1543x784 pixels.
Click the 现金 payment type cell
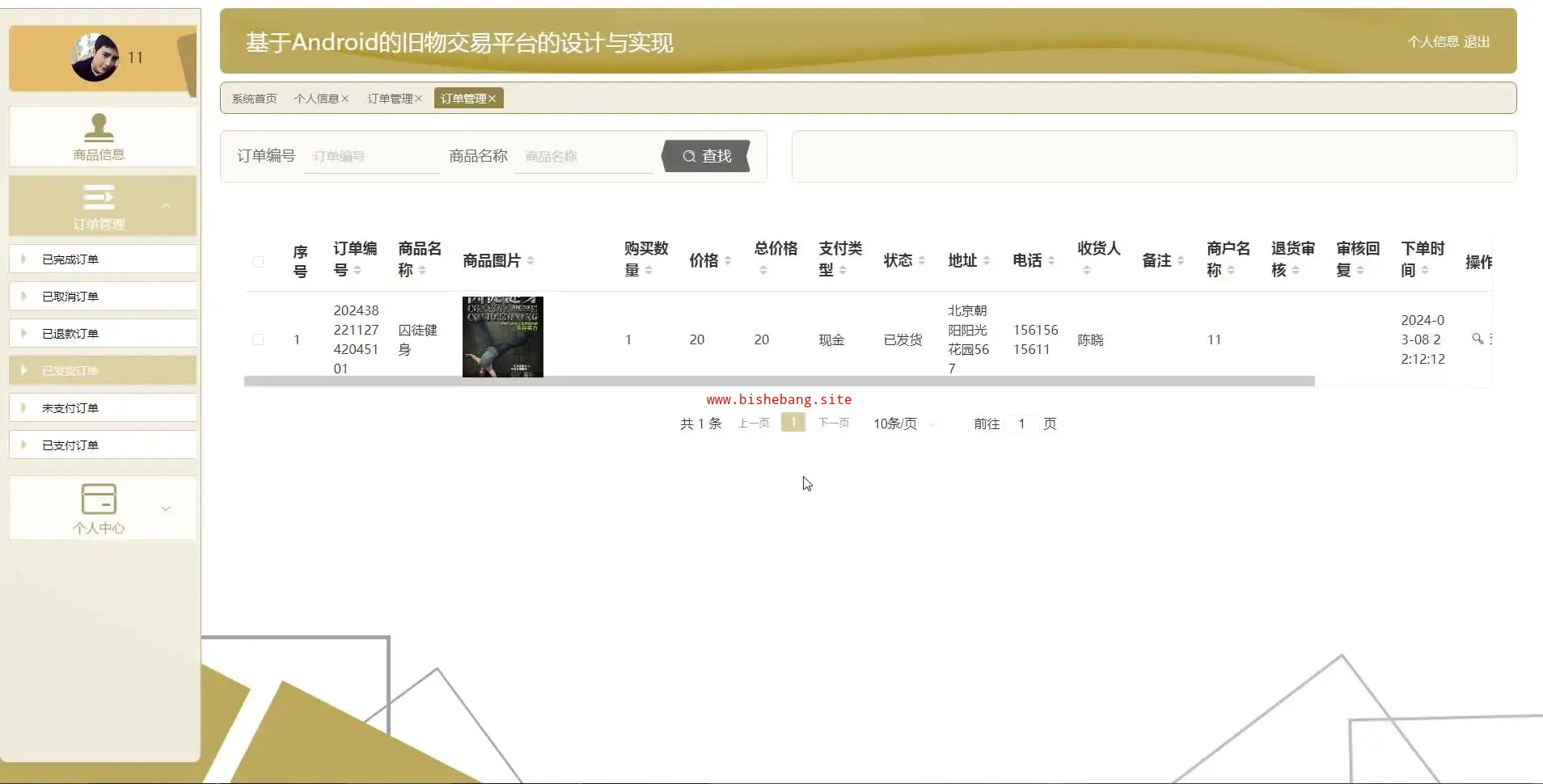coord(831,340)
